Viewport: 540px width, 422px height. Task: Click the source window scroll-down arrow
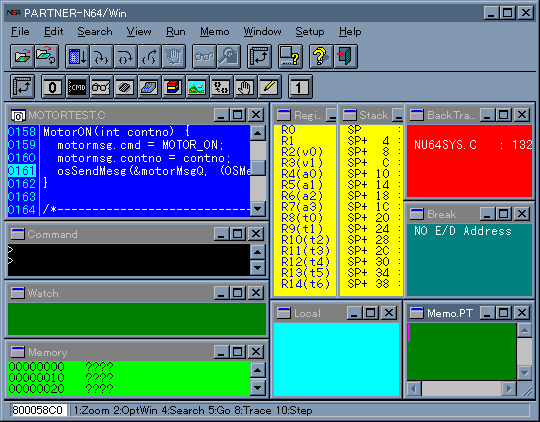point(258,209)
